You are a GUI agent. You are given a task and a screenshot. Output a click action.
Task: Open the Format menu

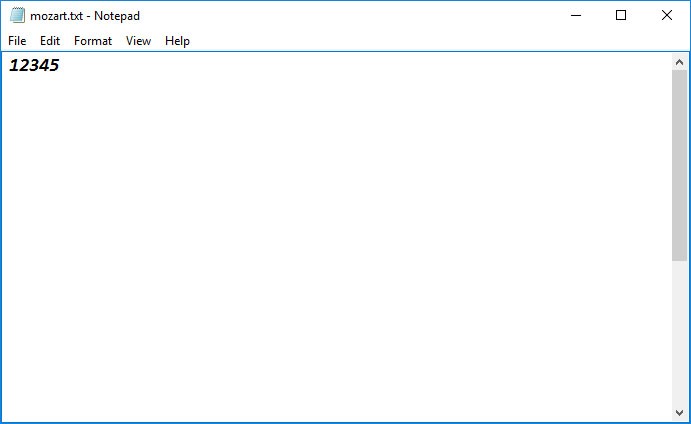click(x=93, y=41)
